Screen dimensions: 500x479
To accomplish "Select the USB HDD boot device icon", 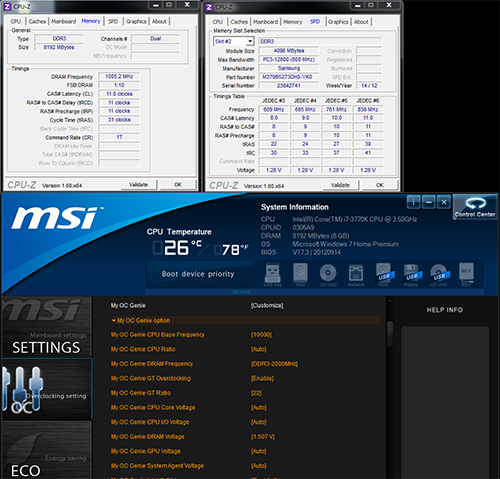I will [384, 275].
